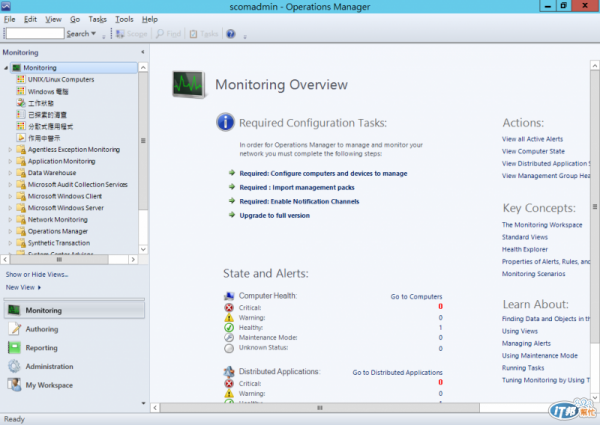Click Required: Enable Notification Channels link
Viewport: 600px width, 425px height.
[299, 201]
